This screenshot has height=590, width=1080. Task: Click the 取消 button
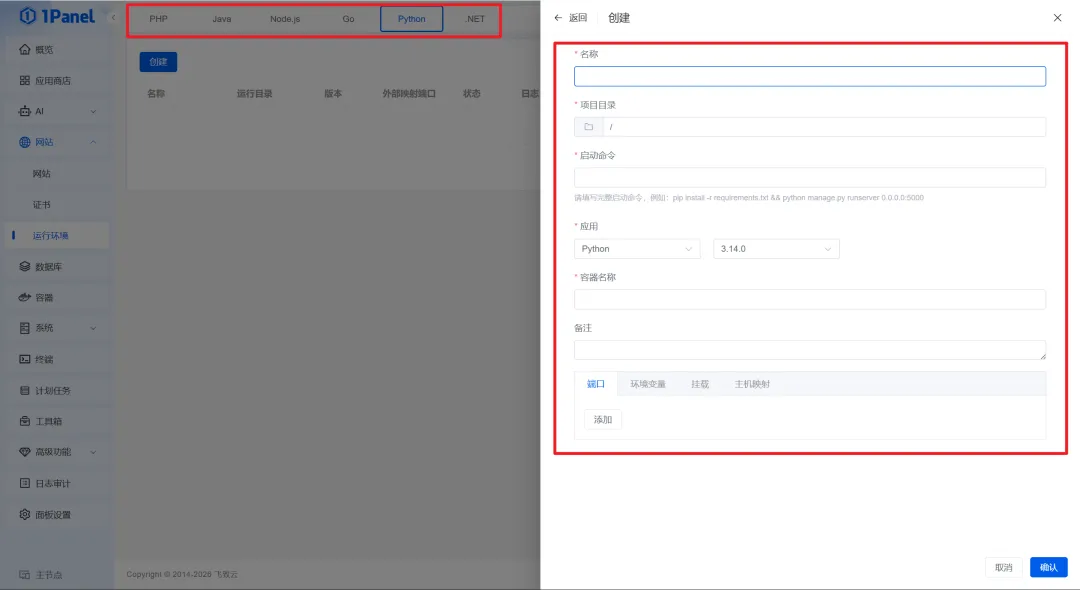[x=1004, y=567]
